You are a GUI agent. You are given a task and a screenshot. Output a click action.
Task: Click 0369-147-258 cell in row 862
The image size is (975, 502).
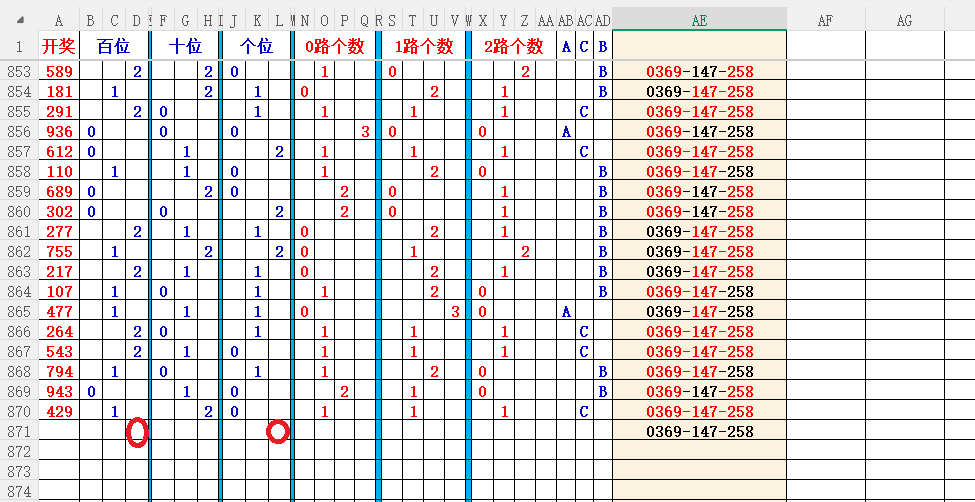(x=700, y=251)
